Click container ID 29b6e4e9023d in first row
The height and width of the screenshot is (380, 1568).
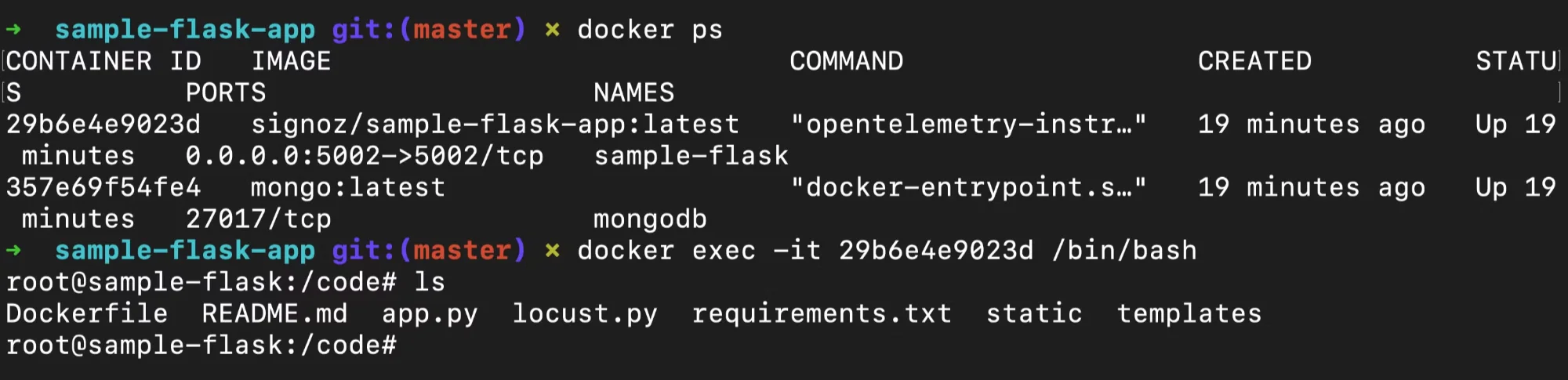[103, 124]
